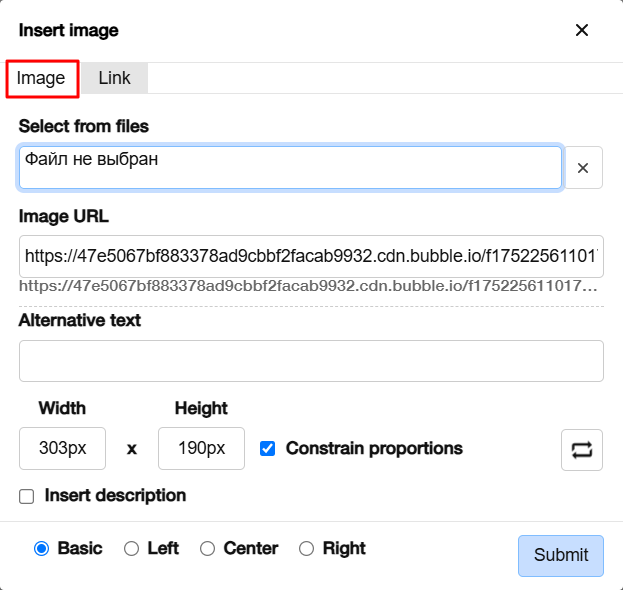Viewport: 623px width, 590px height.
Task: Click the swap dimensions arrows icon
Action: point(582,449)
